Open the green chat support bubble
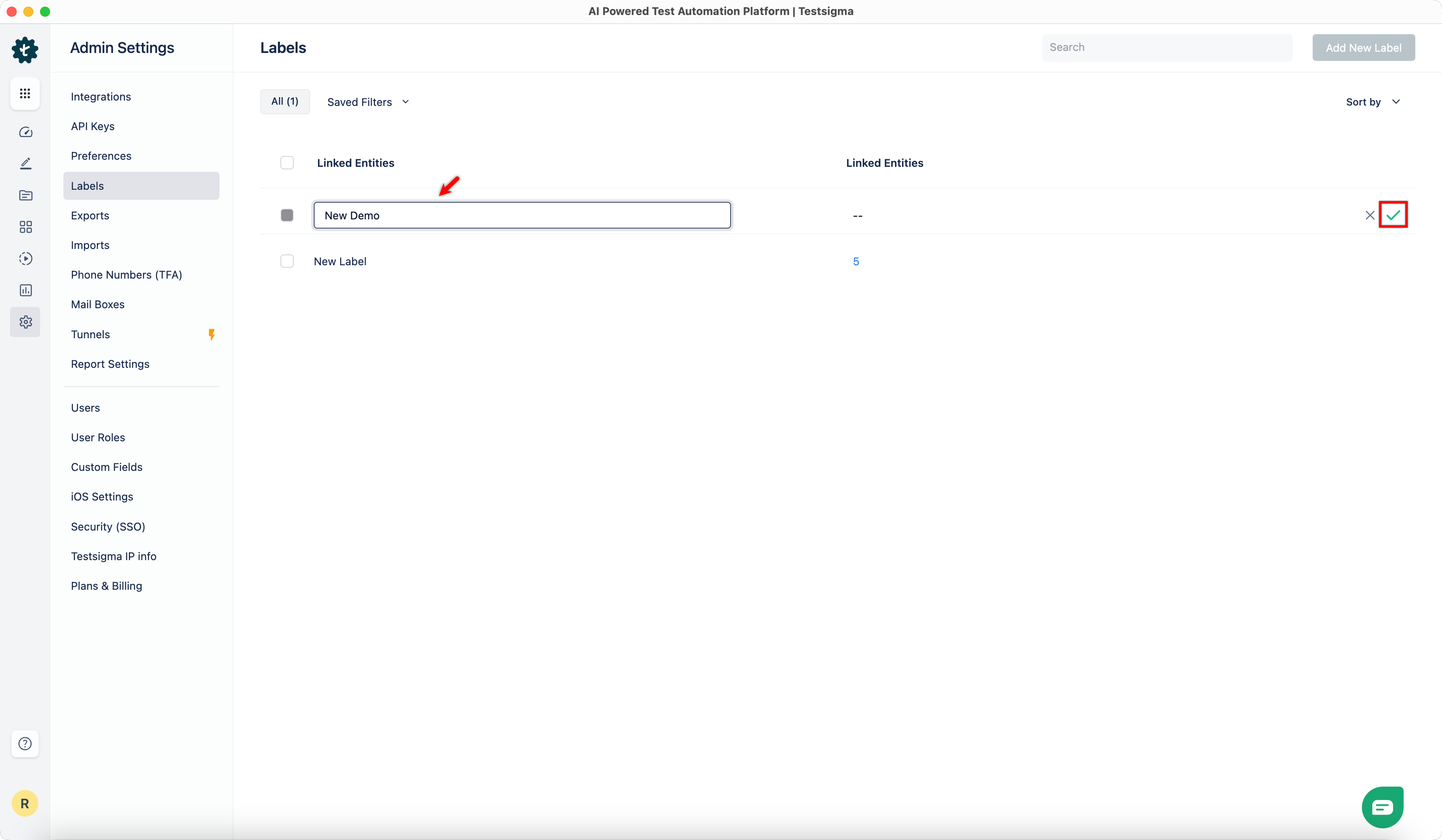 [x=1382, y=807]
